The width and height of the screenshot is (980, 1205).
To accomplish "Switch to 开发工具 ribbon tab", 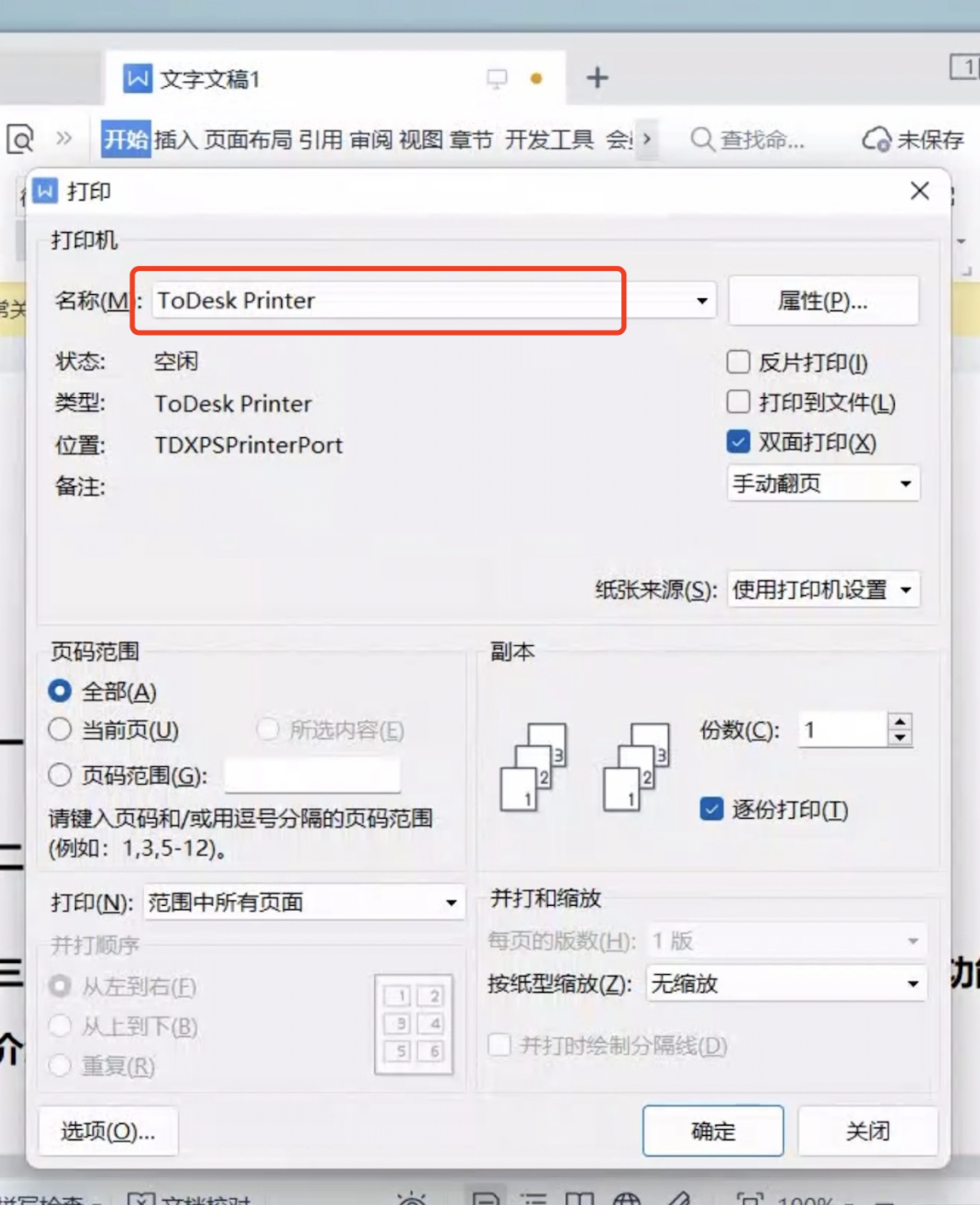I will 549,139.
